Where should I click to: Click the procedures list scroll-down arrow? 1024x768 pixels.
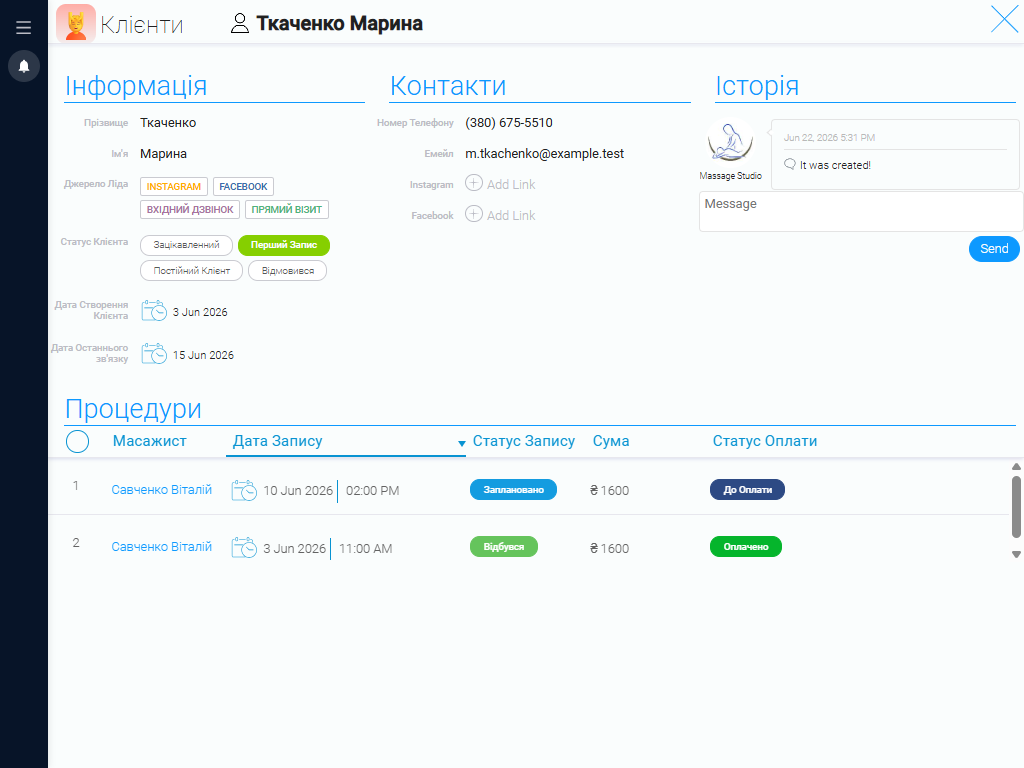tap(1016, 554)
